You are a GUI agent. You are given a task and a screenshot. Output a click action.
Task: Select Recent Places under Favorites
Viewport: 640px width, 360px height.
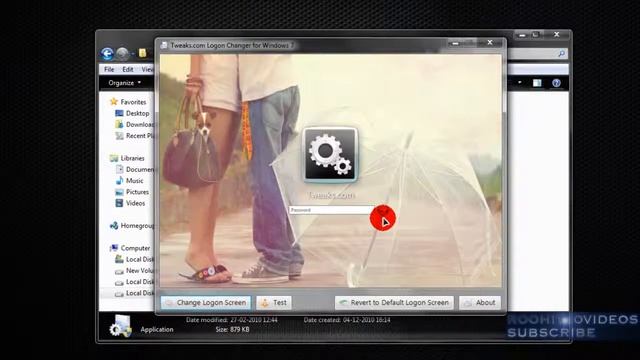140,136
